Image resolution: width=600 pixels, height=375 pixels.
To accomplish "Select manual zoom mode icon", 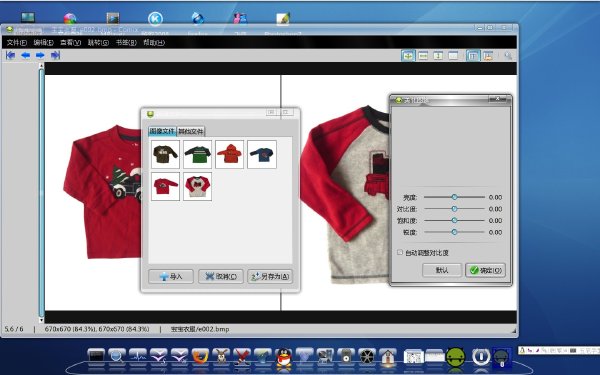I will coord(453,56).
